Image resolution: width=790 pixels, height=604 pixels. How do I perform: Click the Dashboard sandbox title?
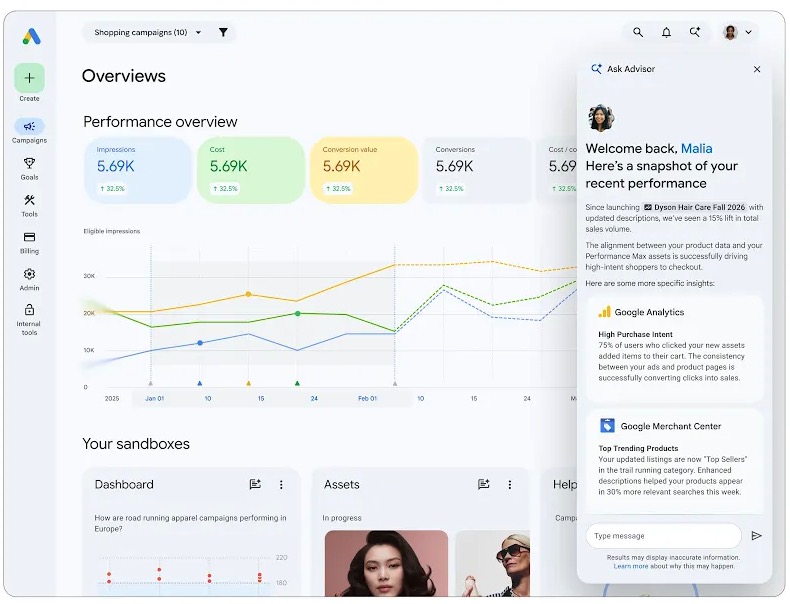(x=124, y=484)
